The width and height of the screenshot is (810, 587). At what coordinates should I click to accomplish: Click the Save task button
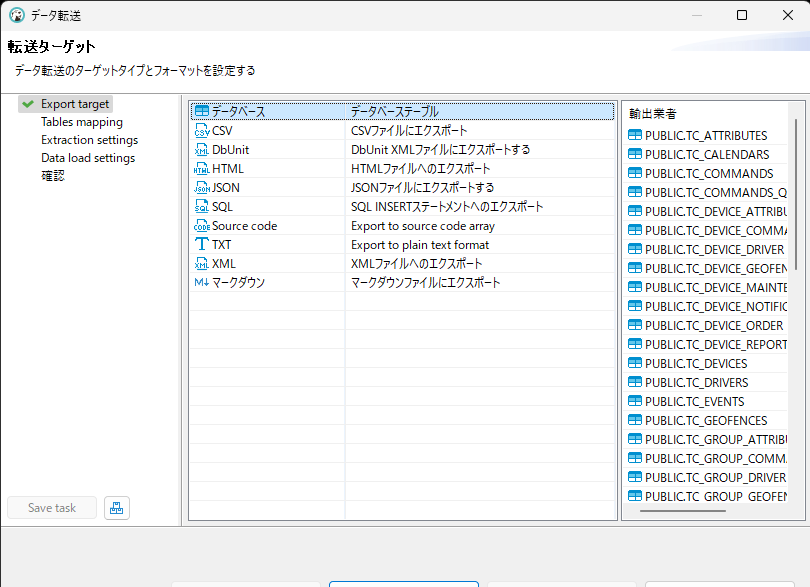click(x=52, y=508)
